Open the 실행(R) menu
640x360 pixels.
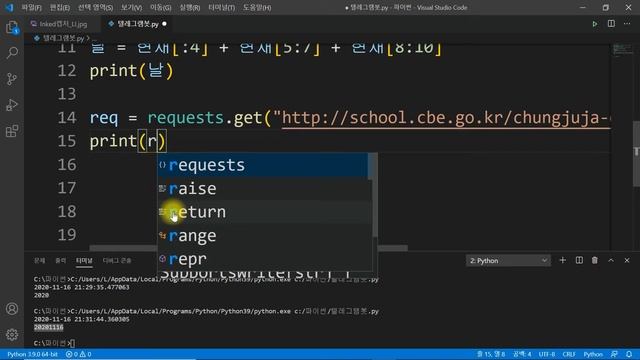(x=190, y=8)
